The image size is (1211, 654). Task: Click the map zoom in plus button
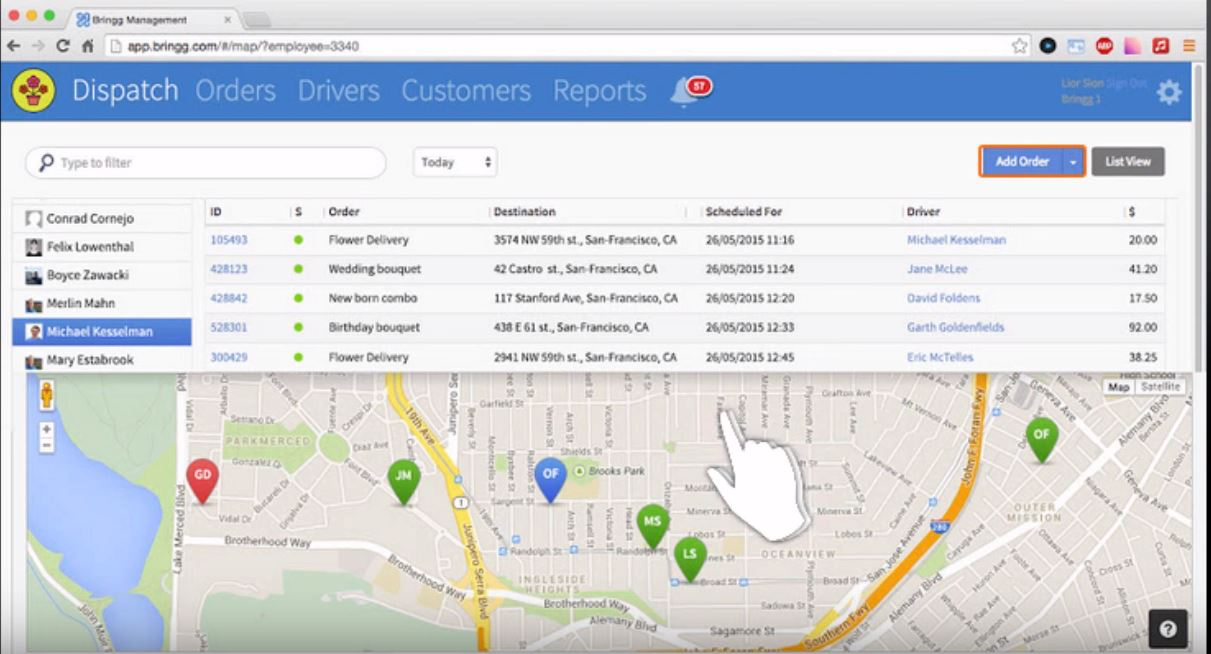pyautogui.click(x=46, y=429)
